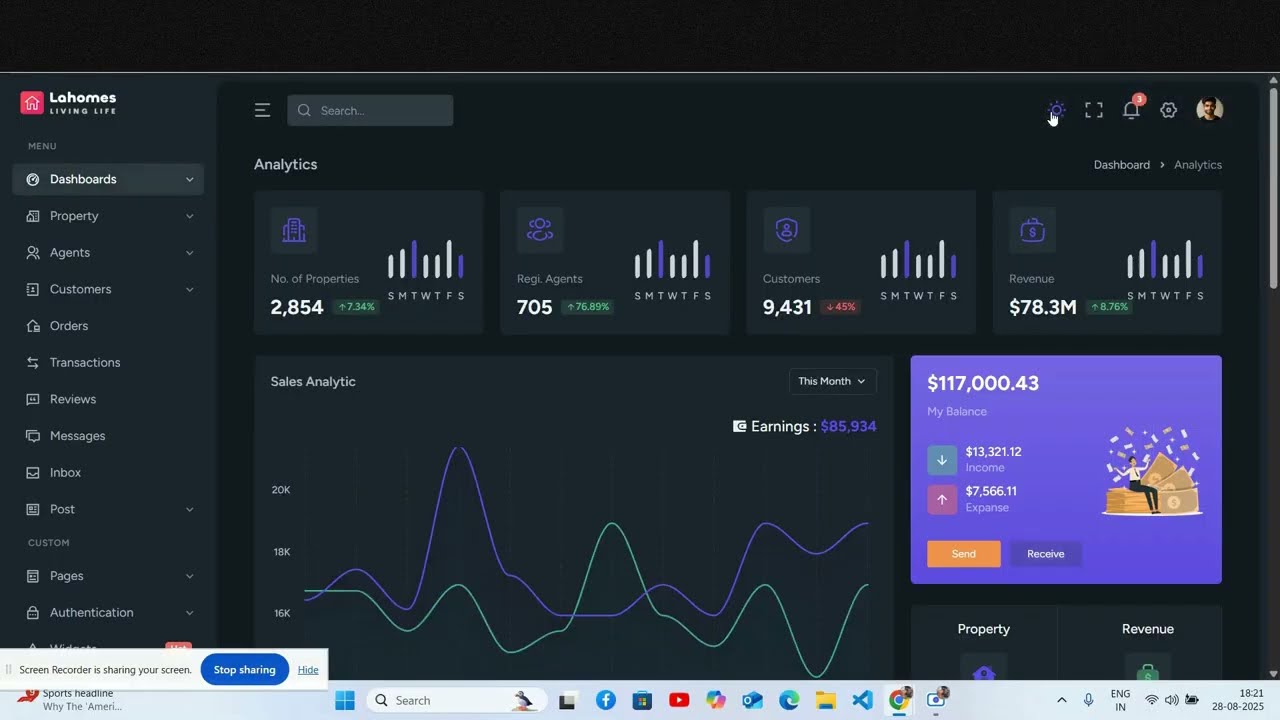Click the Income down-arrow icon

[942, 460]
